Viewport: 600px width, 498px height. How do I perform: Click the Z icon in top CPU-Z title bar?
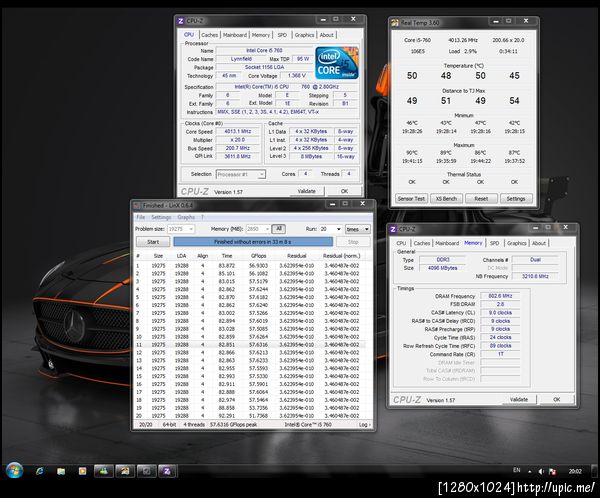pos(181,21)
